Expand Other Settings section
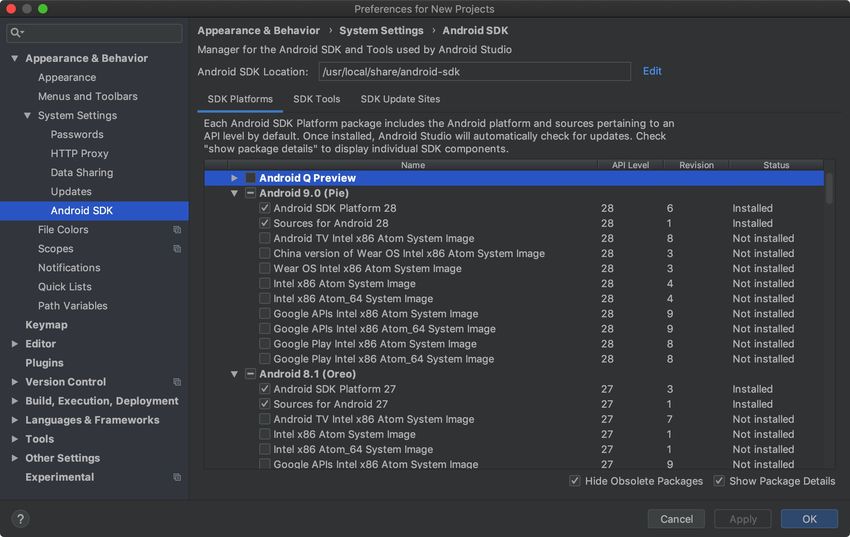This screenshot has width=850, height=537. coord(15,458)
